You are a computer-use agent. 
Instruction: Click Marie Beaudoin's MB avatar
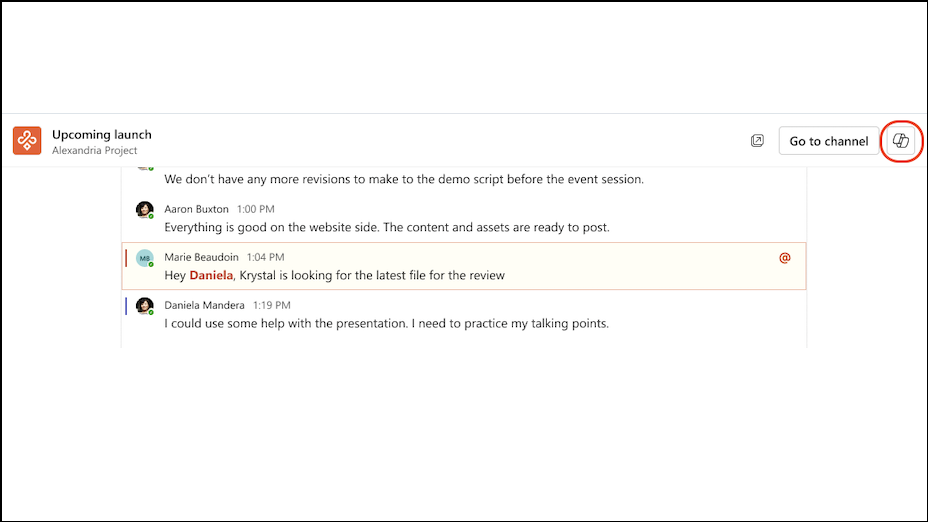(x=144, y=258)
